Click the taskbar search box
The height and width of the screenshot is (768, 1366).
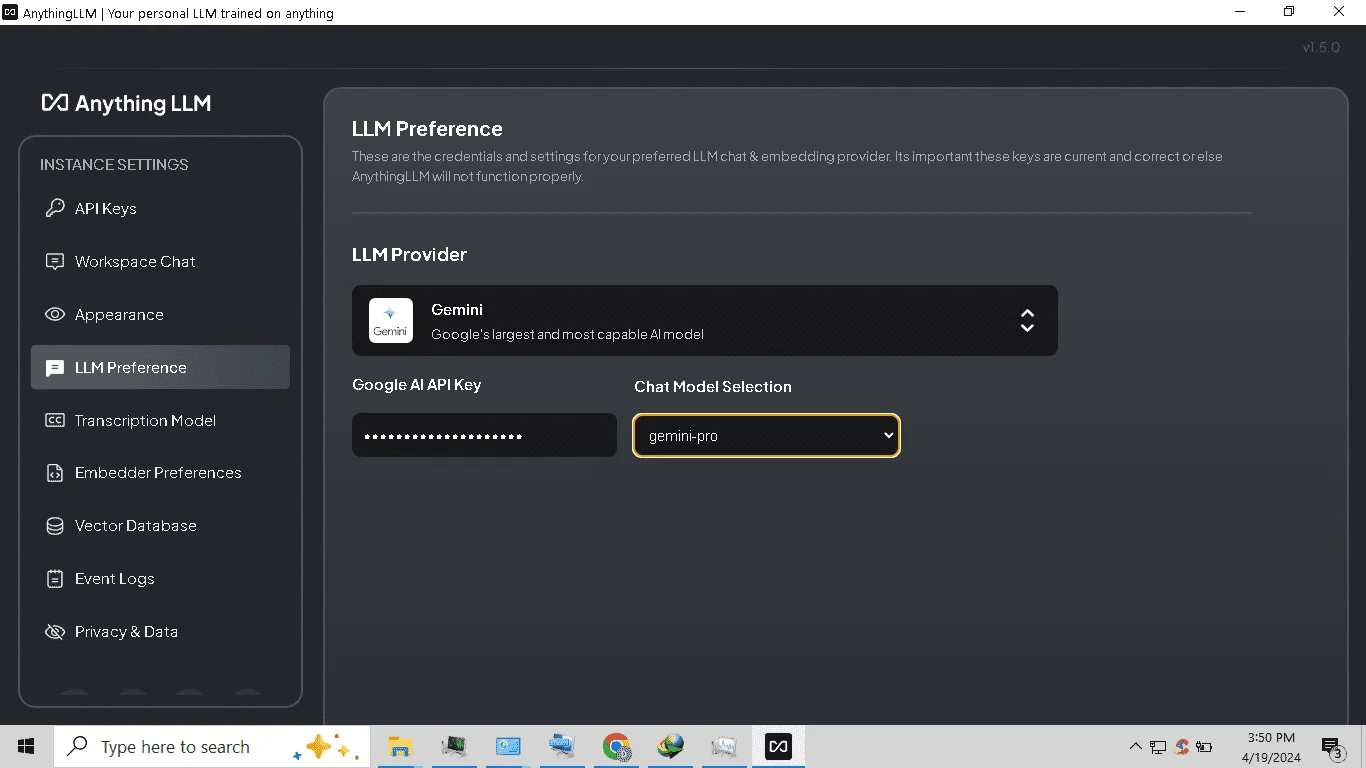[211, 747]
